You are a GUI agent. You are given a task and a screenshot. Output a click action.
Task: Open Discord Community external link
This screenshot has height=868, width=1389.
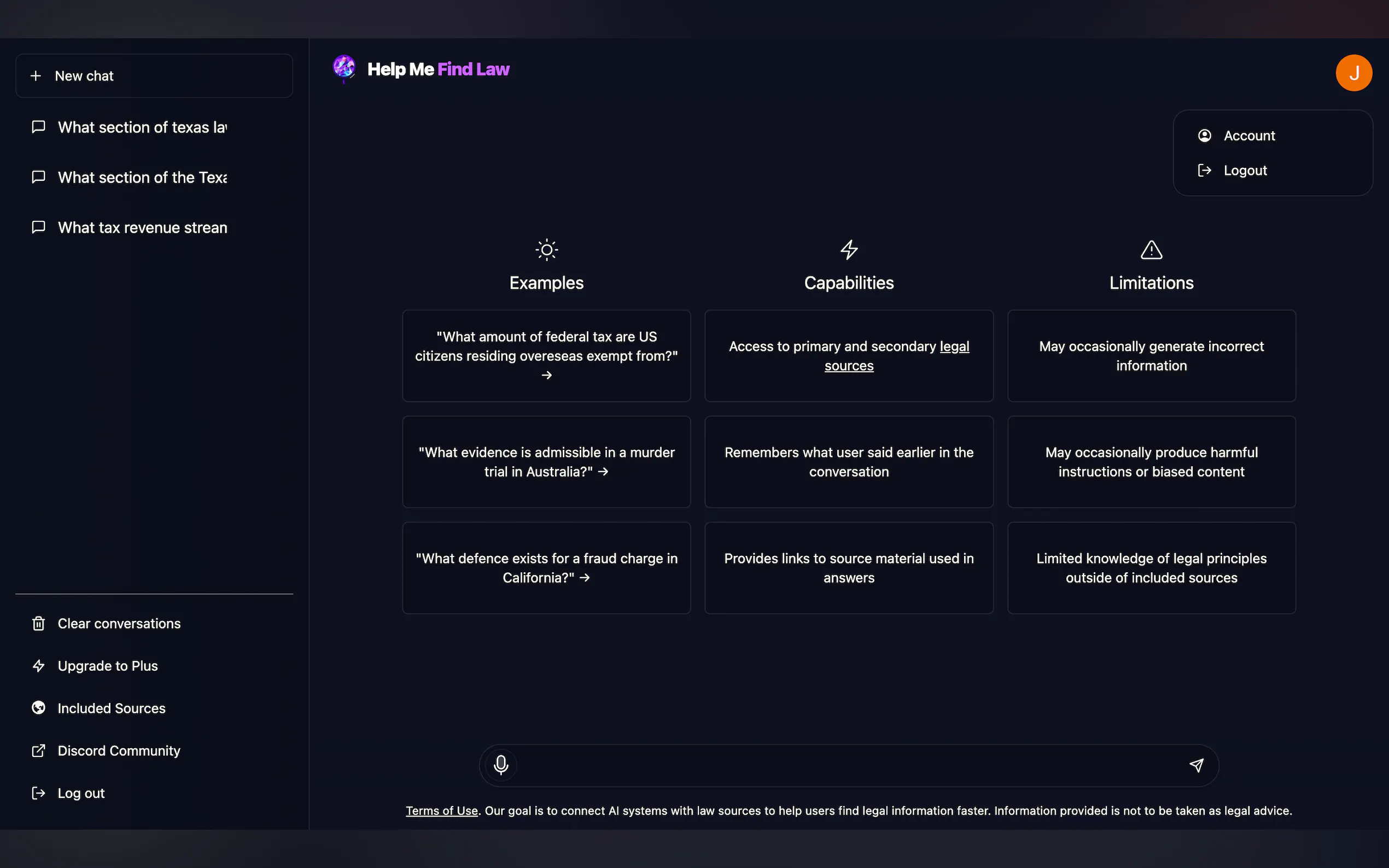(x=119, y=751)
